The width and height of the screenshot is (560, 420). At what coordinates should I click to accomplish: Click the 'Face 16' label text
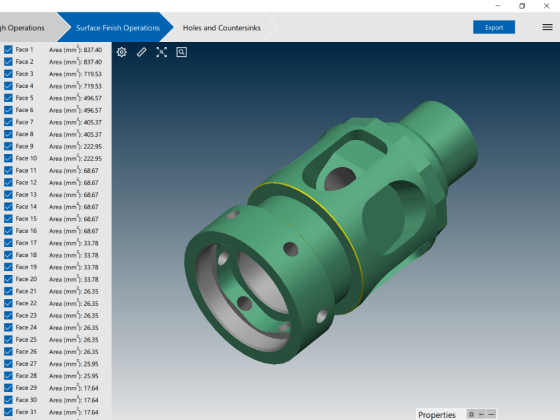point(26,231)
